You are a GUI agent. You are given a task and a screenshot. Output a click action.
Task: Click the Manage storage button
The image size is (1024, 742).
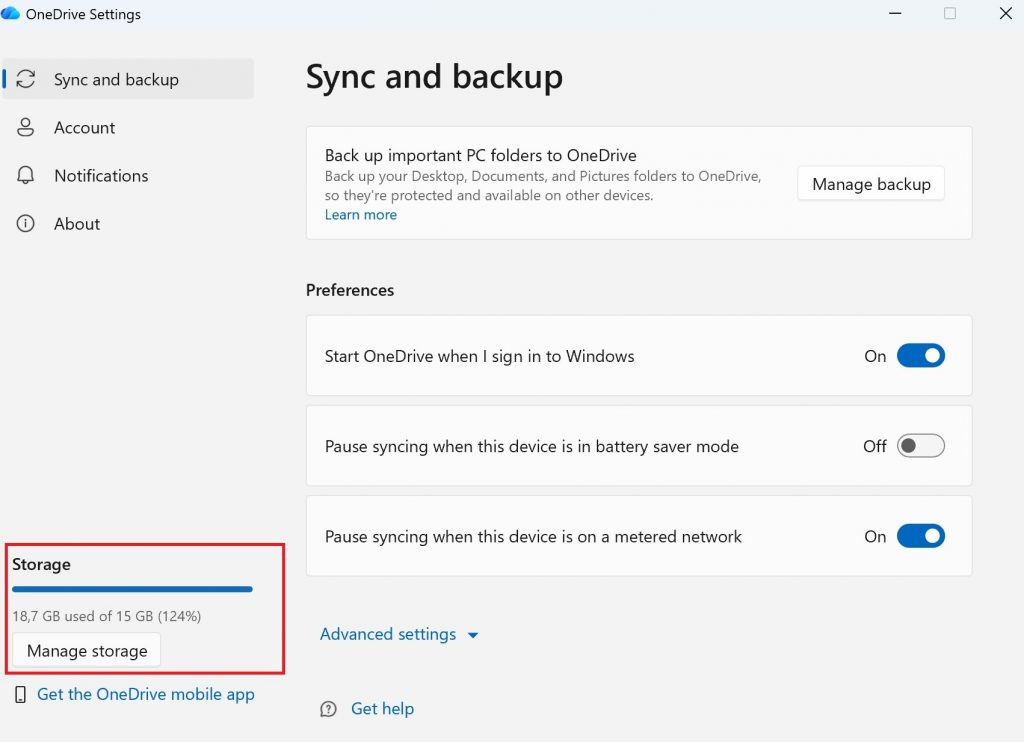tap(87, 651)
